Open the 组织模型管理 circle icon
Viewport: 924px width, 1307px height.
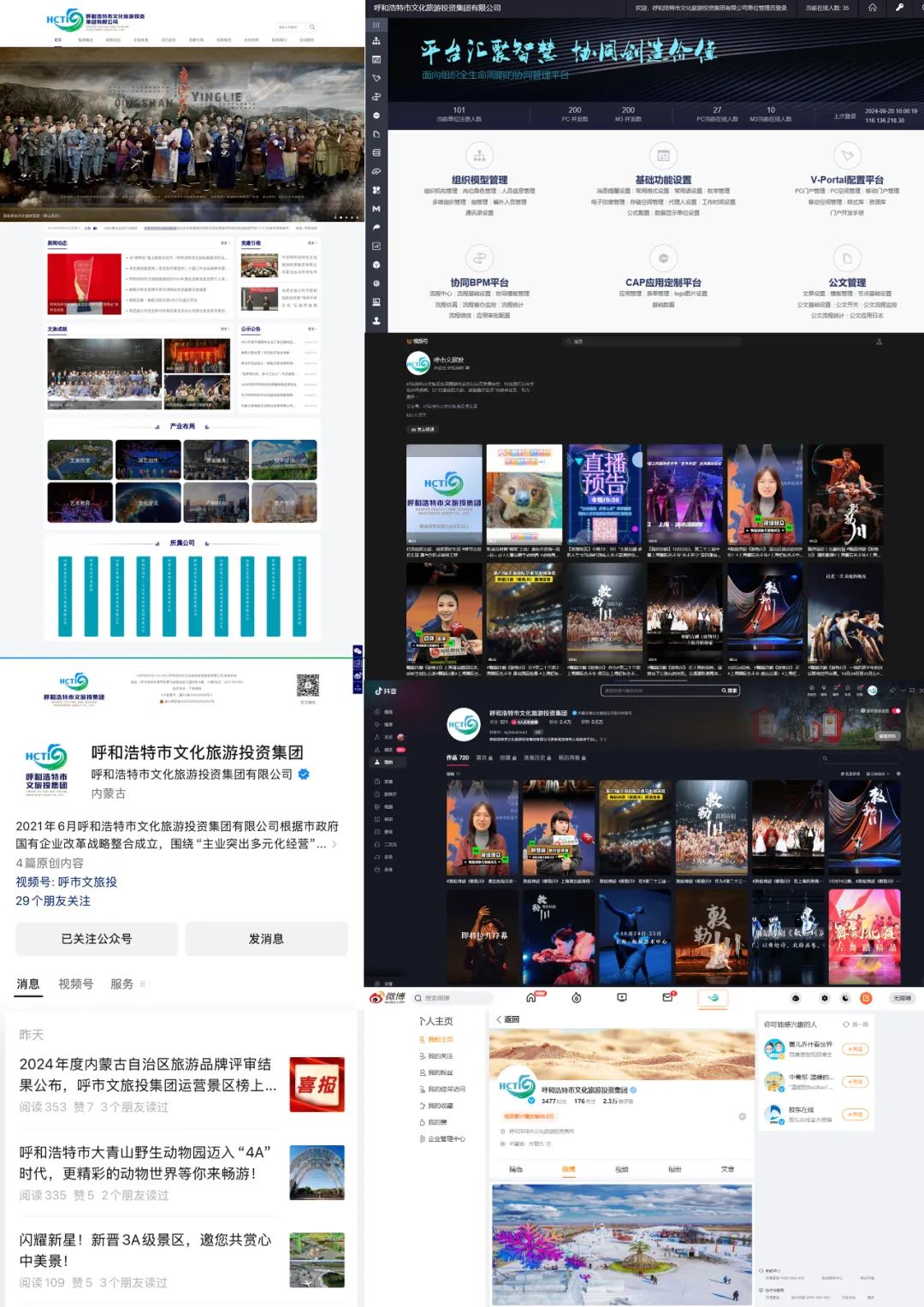tap(479, 156)
